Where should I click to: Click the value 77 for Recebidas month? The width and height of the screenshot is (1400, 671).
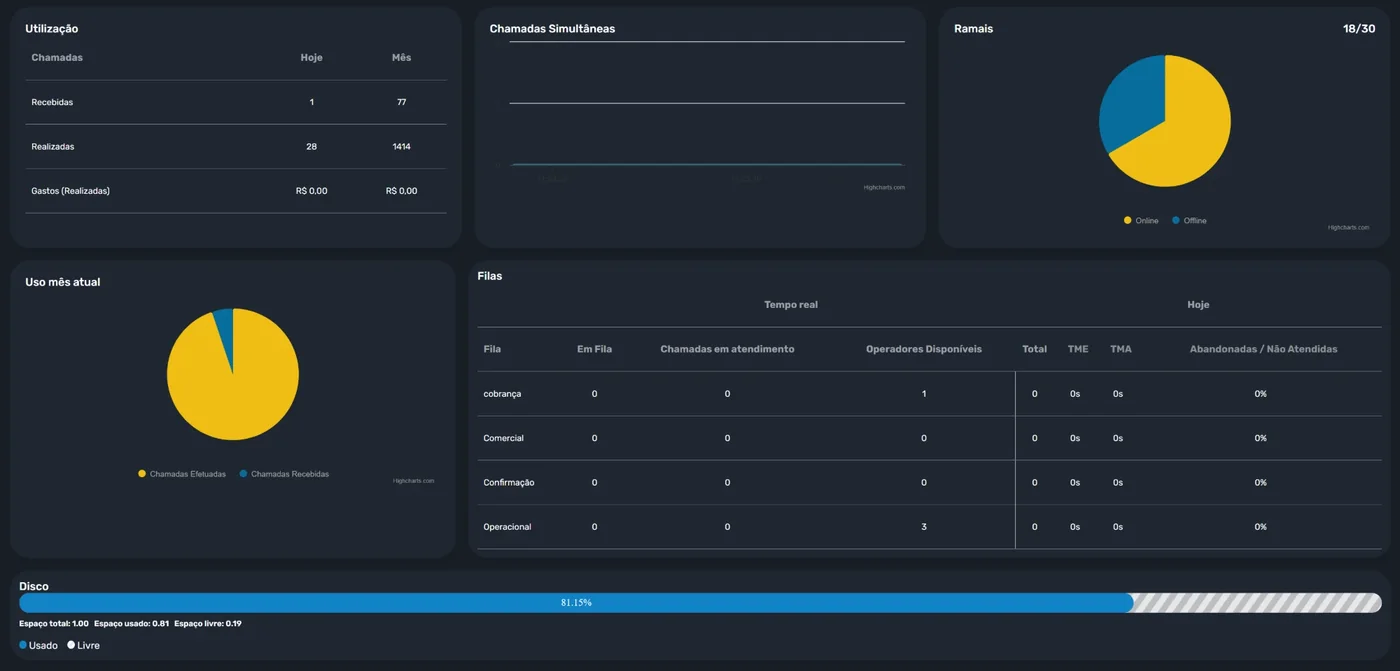(401, 102)
